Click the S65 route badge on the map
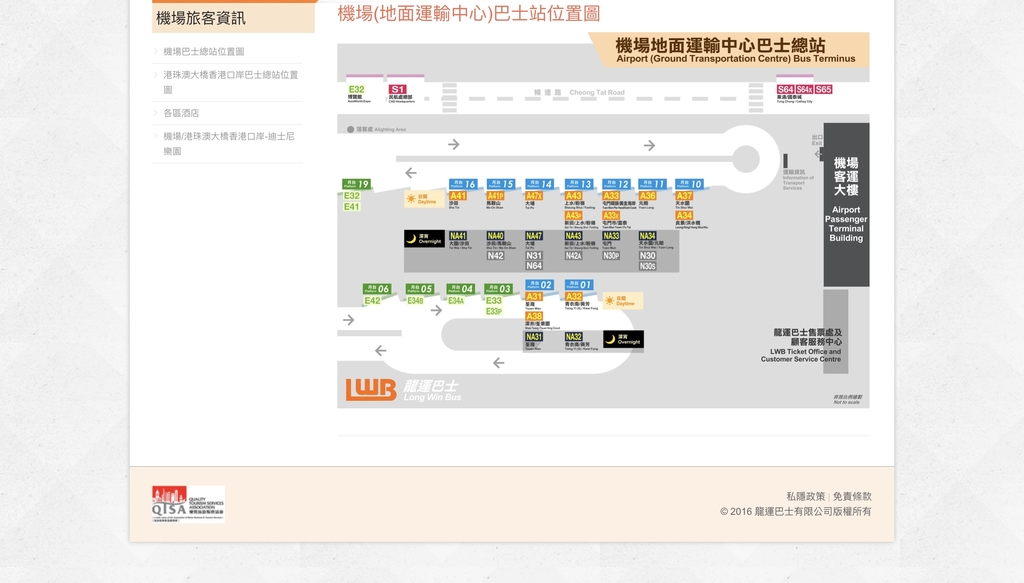This screenshot has width=1024, height=583. [824, 89]
